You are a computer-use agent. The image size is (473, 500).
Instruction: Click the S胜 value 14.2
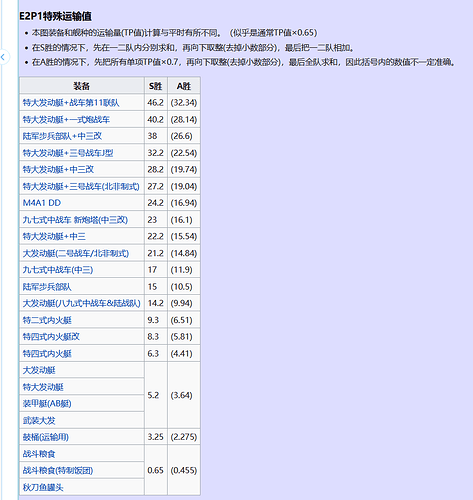click(156, 303)
